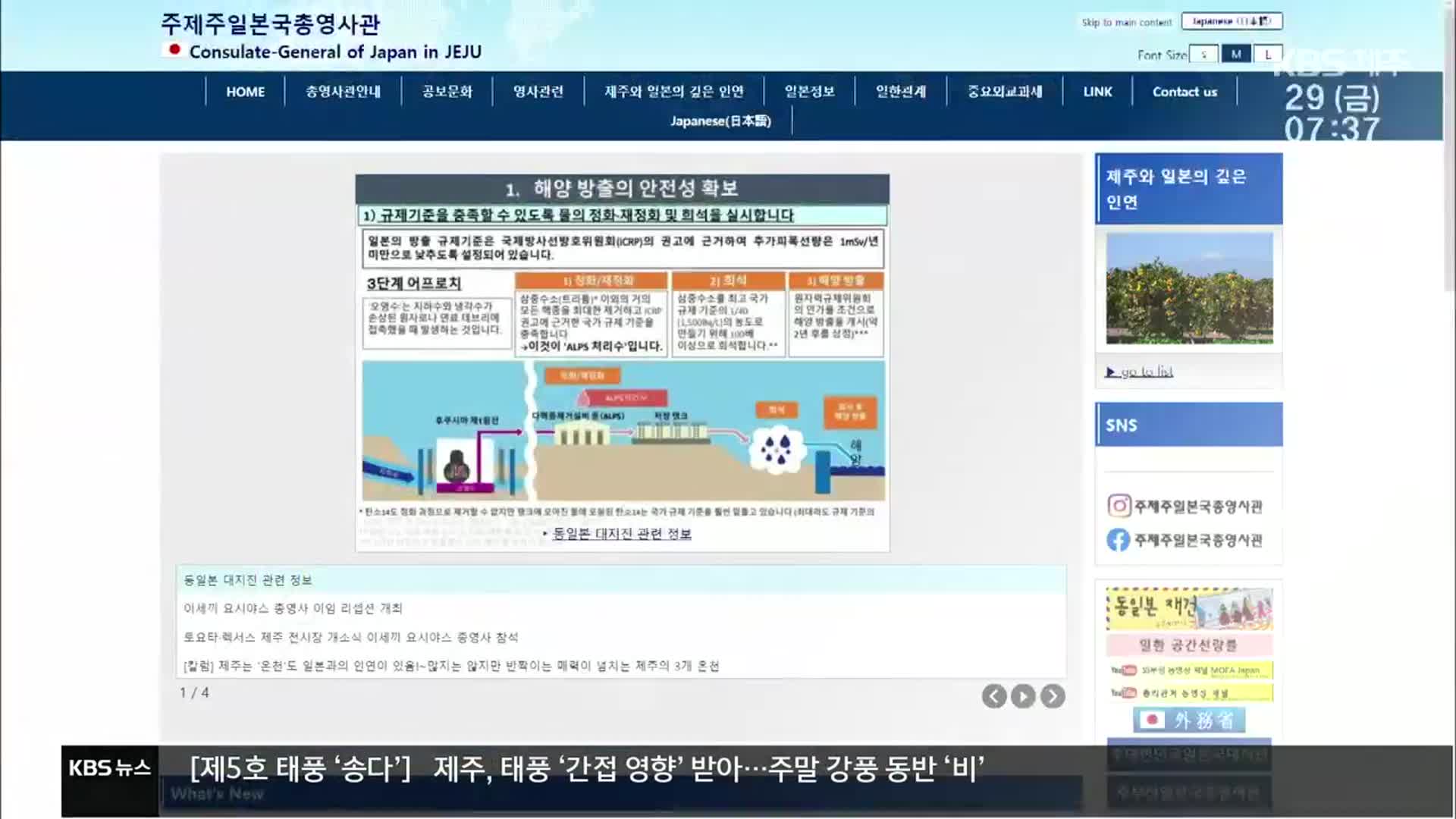Viewport: 1456px width, 819px height.
Task: Click the ocean discharge safety slide image
Action: 622,362
